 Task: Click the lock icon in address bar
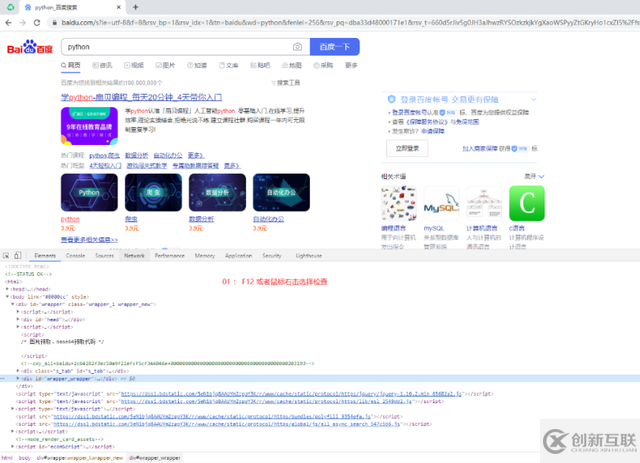coord(54,22)
